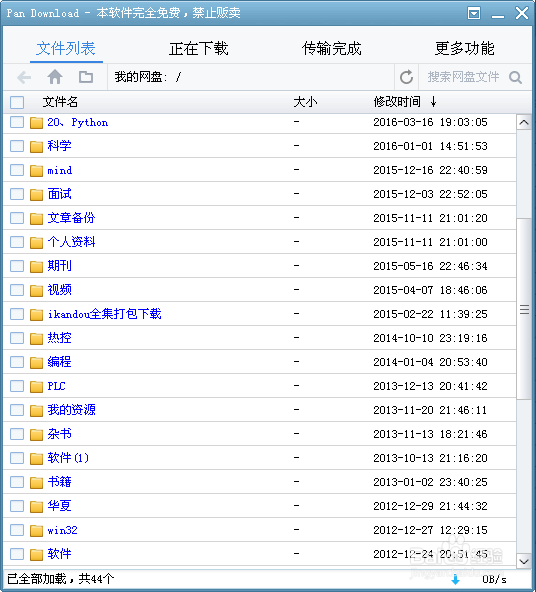Refresh the file list
This screenshot has height=592, width=536.
pyautogui.click(x=407, y=77)
